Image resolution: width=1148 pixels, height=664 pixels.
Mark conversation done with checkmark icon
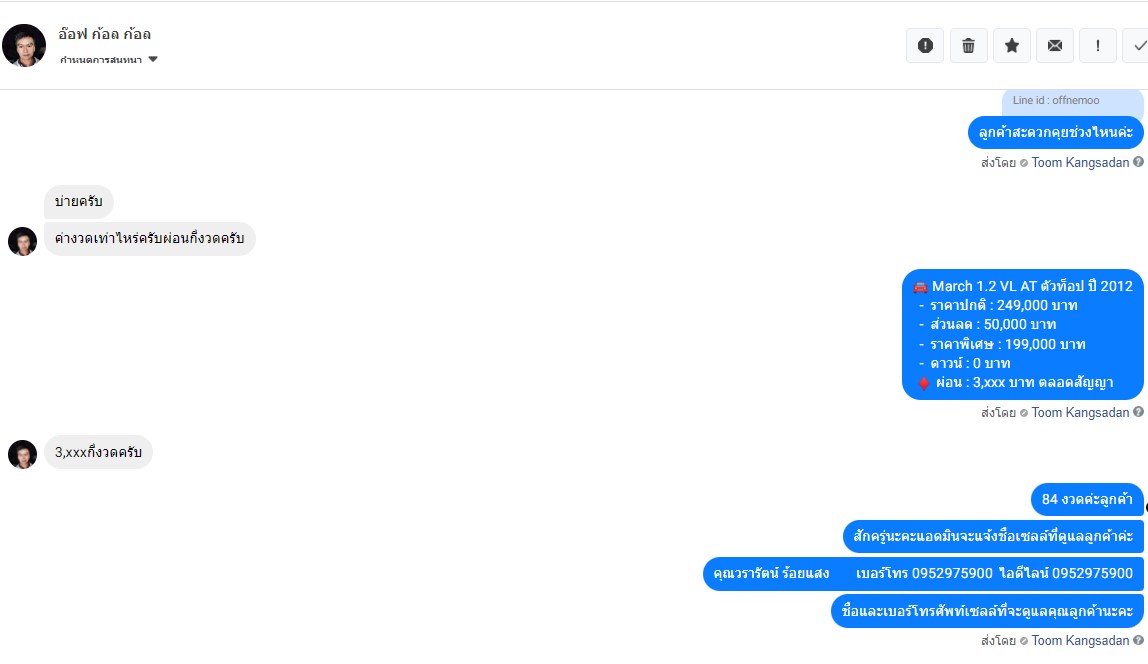point(1137,45)
